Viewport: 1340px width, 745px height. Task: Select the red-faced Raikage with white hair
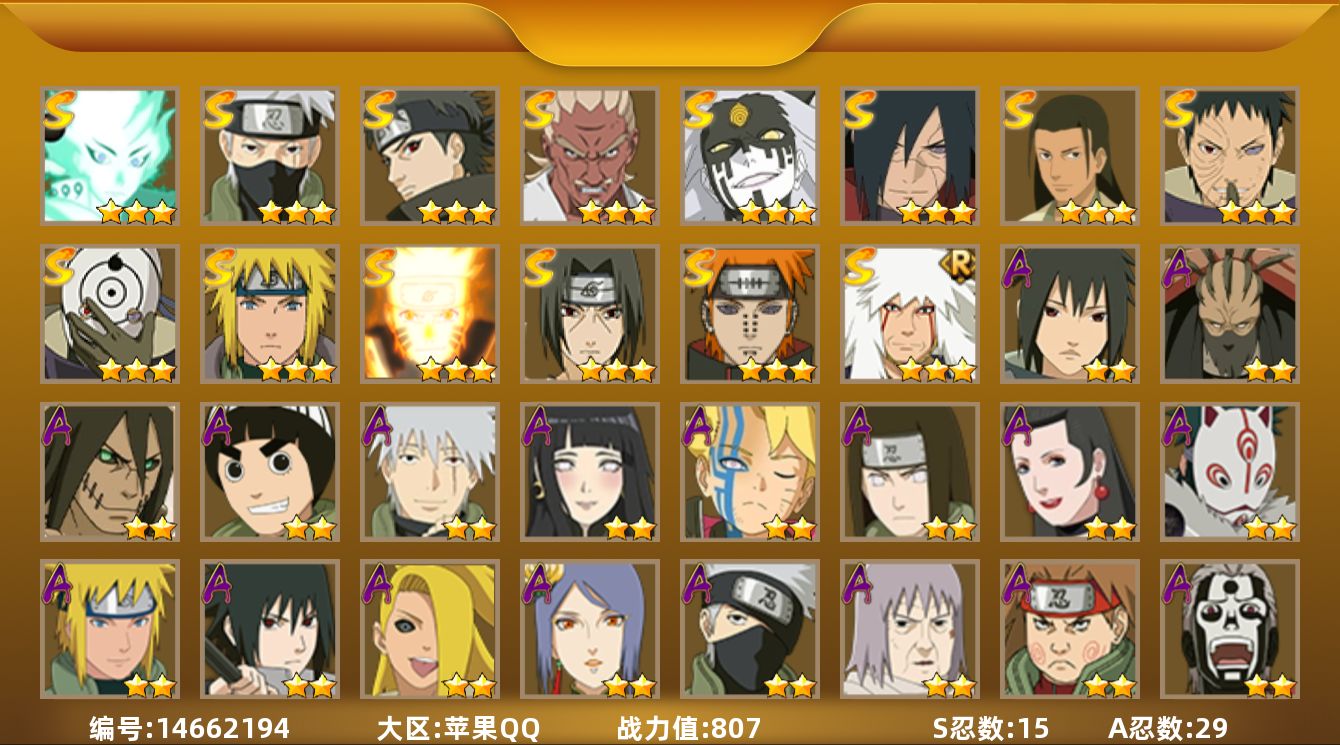[589, 156]
